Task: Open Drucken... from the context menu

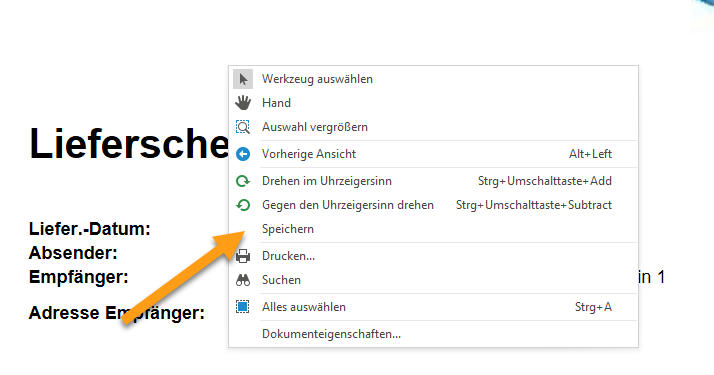Action: pos(433,256)
